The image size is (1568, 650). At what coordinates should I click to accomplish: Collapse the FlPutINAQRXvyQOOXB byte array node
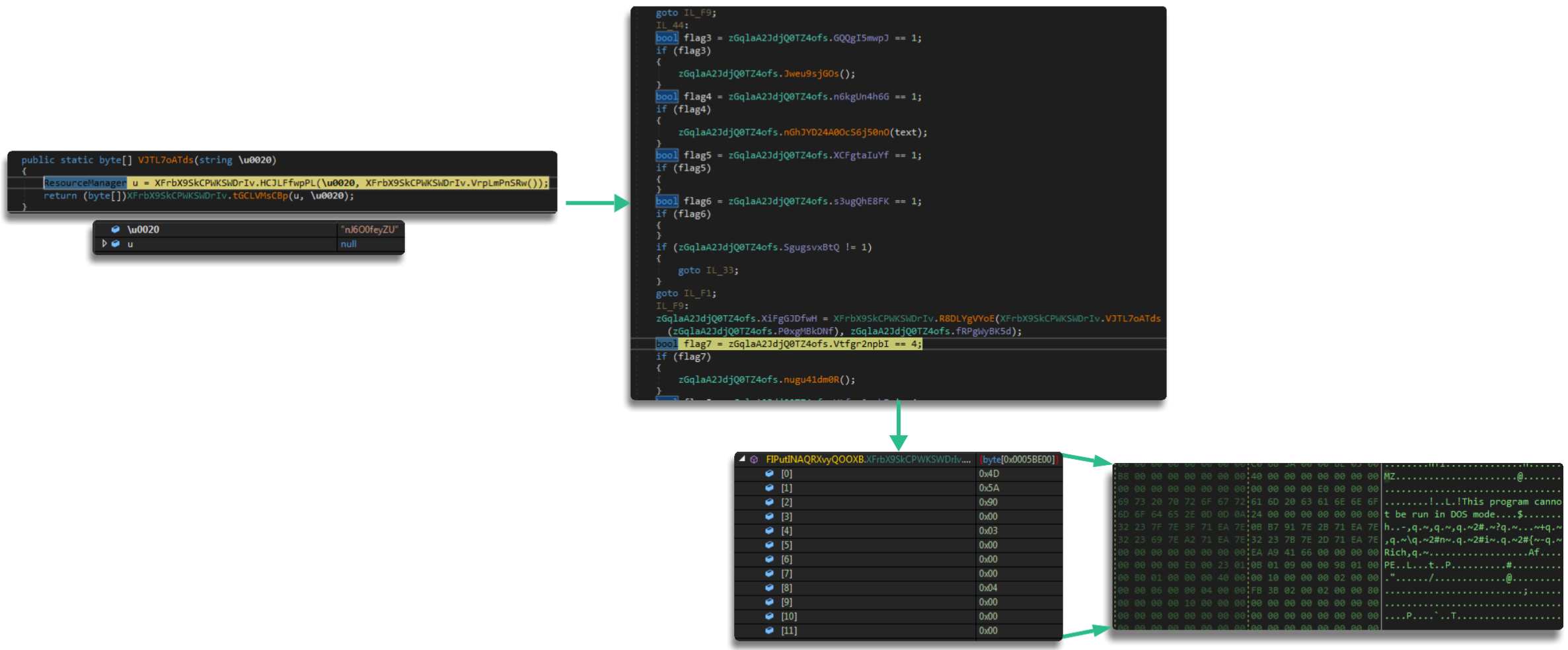tap(742, 458)
